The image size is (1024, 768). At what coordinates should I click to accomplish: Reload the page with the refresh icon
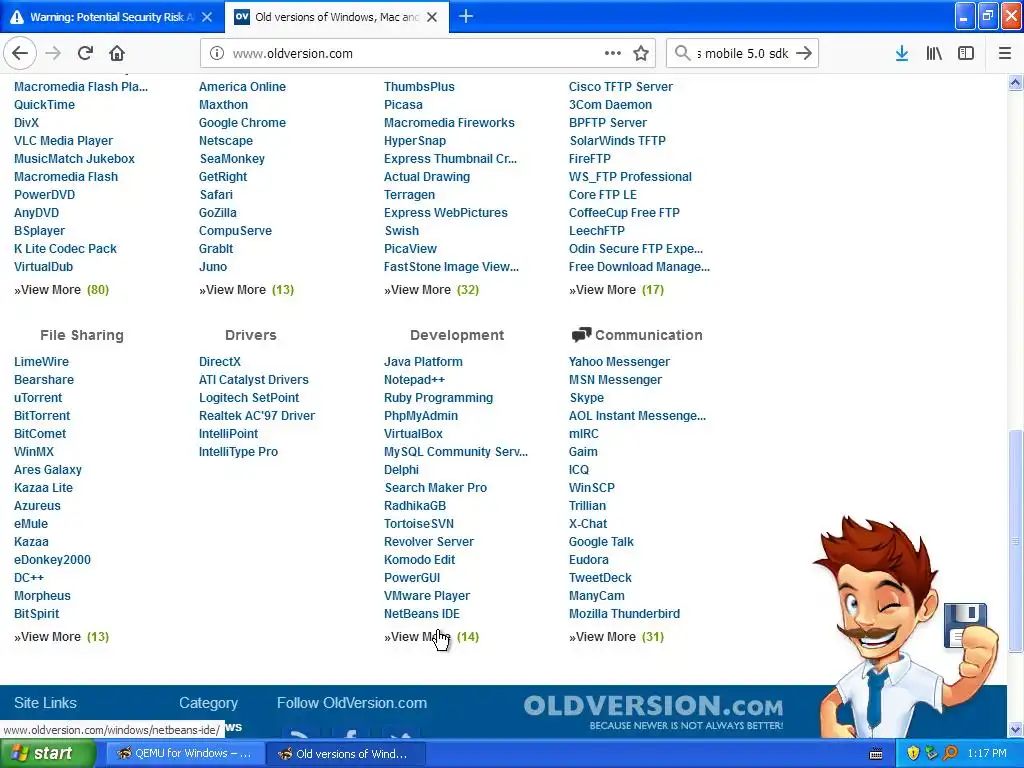85,54
